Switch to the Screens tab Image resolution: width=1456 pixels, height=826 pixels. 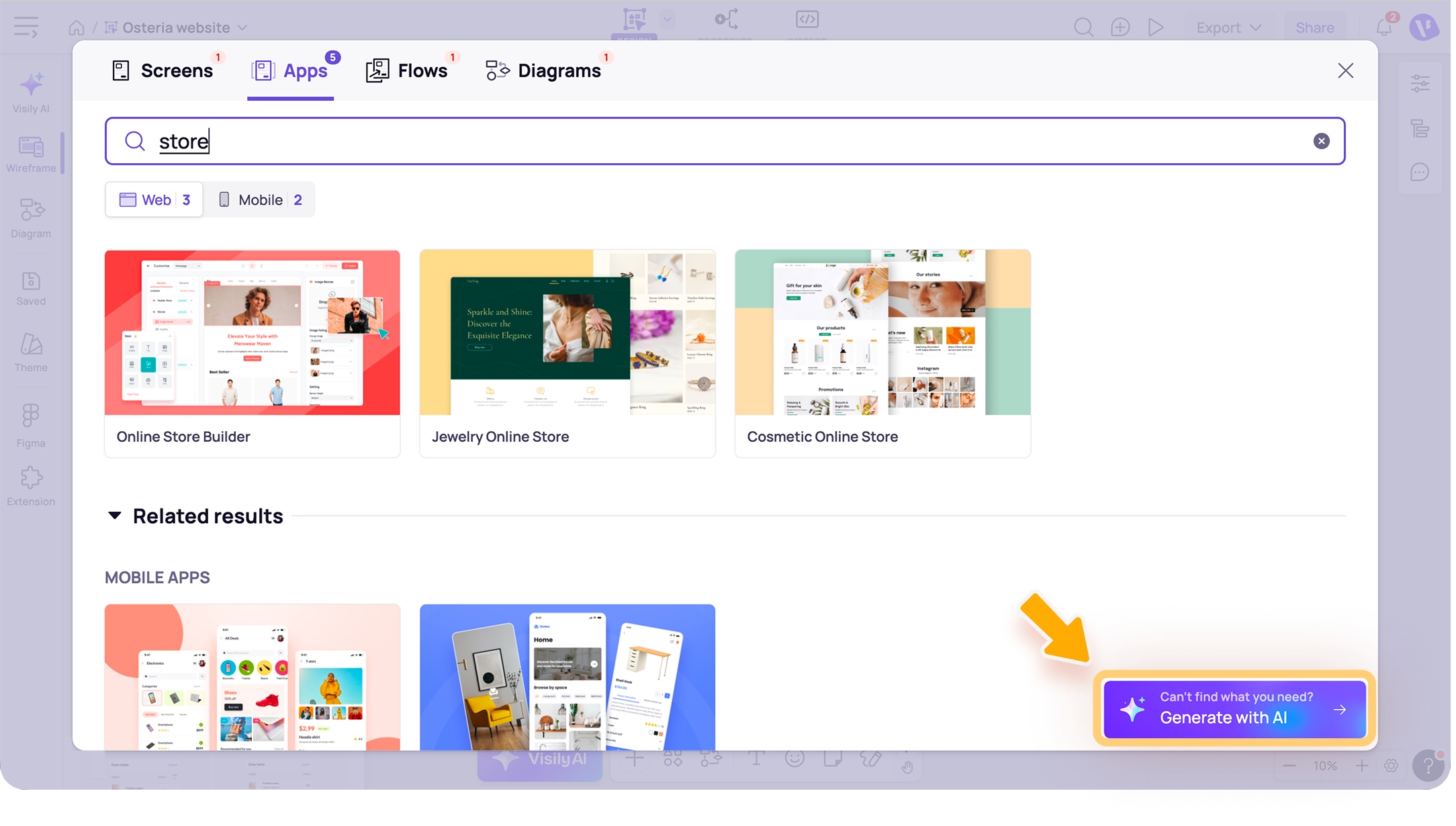pos(163,71)
